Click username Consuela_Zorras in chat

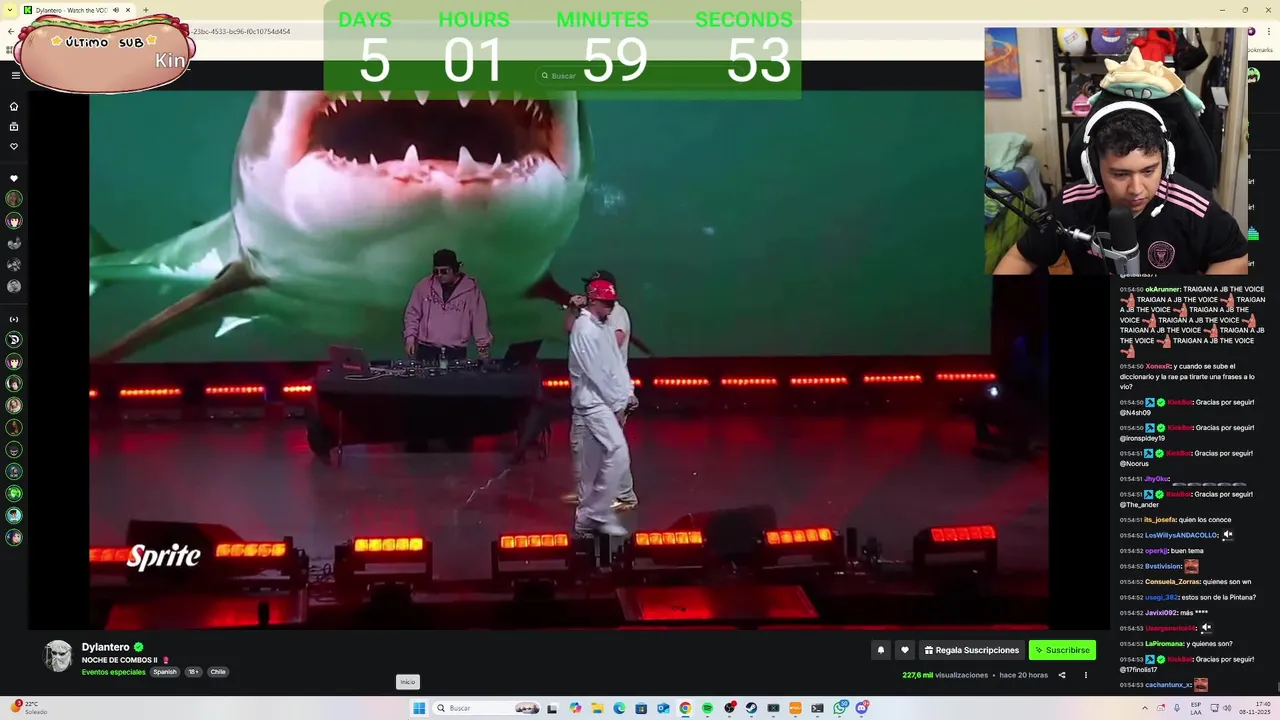coord(1172,582)
